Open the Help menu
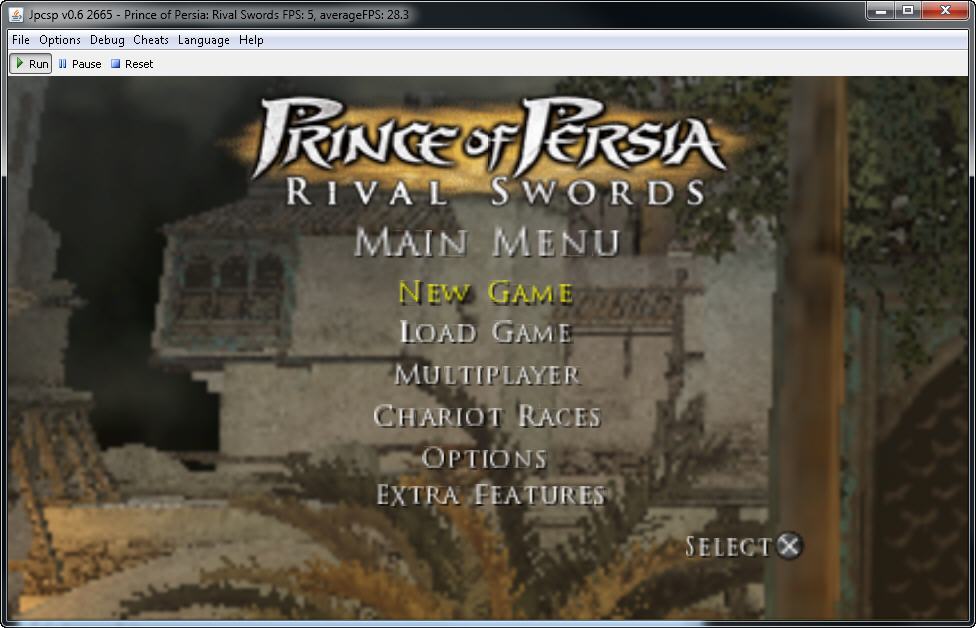Viewport: 976px width, 628px height. [x=251, y=40]
